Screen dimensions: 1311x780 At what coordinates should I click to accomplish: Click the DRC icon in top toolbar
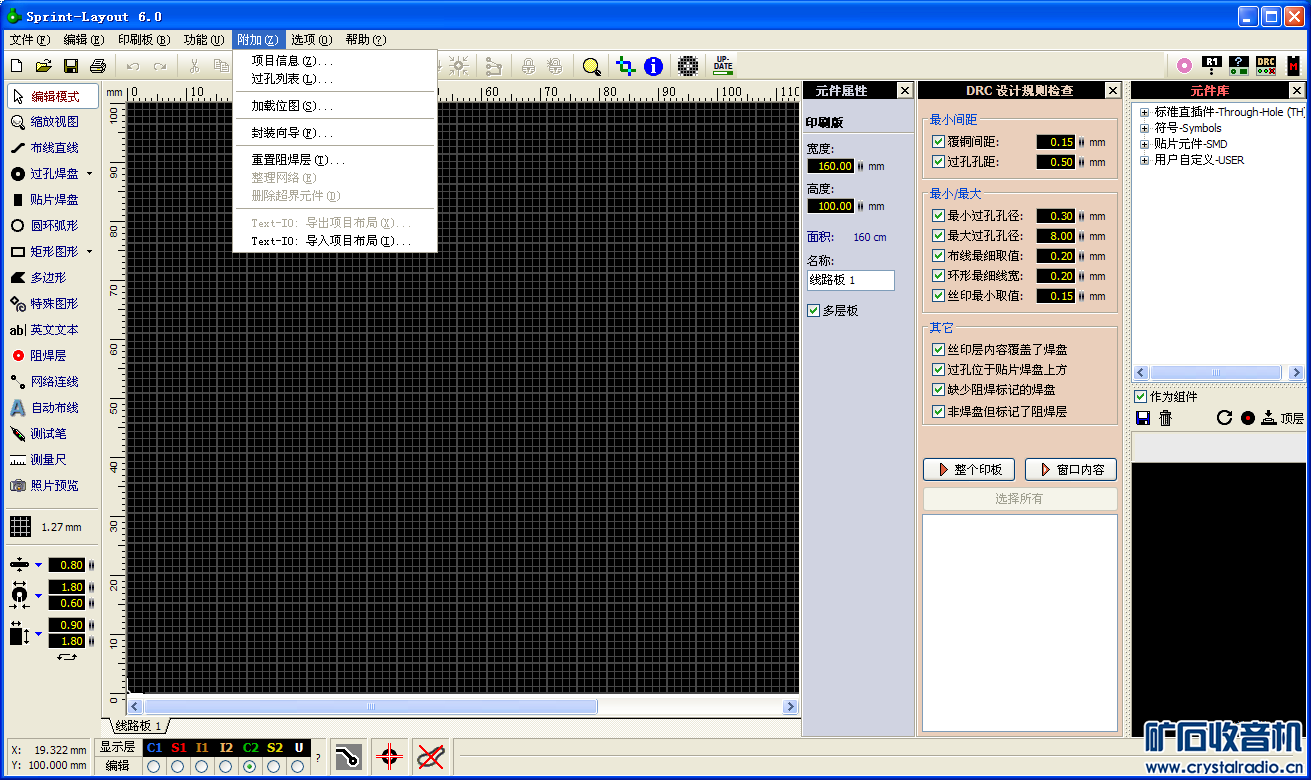coord(1266,66)
